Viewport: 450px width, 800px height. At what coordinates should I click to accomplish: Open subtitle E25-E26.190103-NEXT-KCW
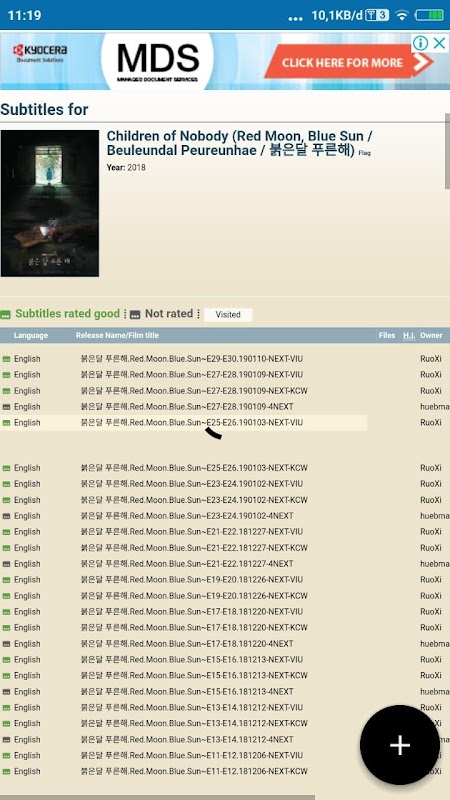tap(194, 468)
